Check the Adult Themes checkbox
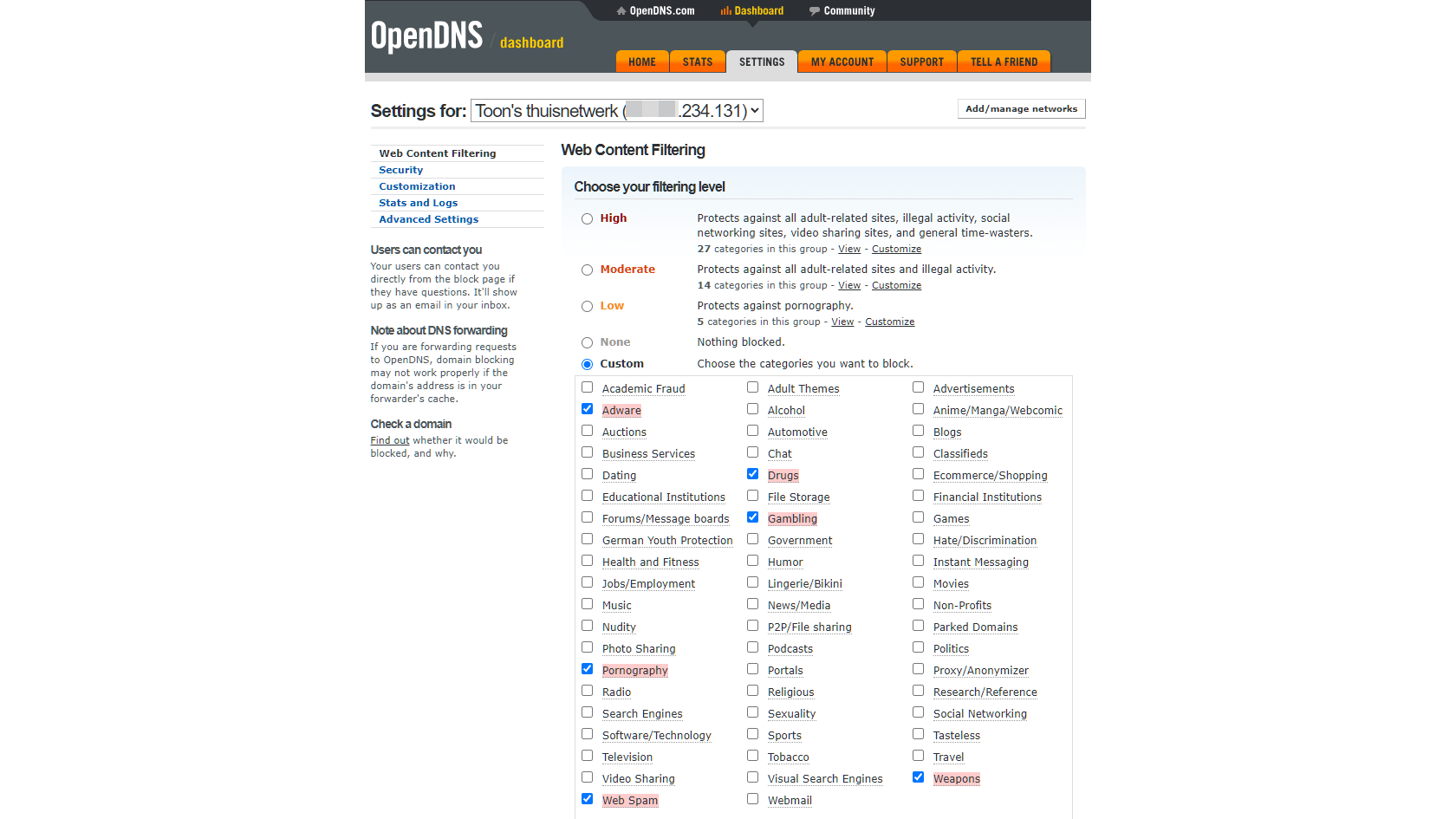 pyautogui.click(x=753, y=387)
